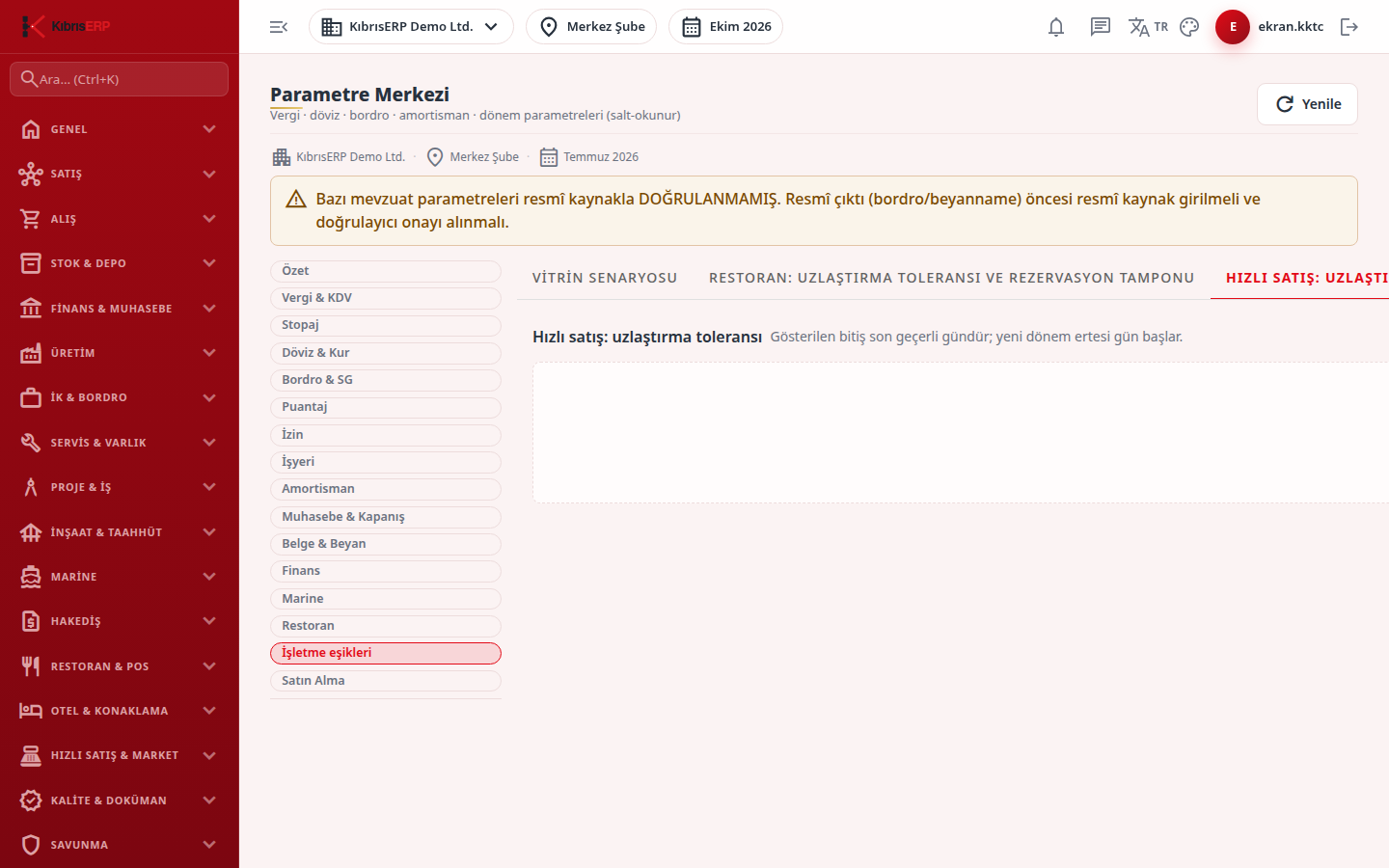Select the İşletme eşikleri category

point(386,653)
